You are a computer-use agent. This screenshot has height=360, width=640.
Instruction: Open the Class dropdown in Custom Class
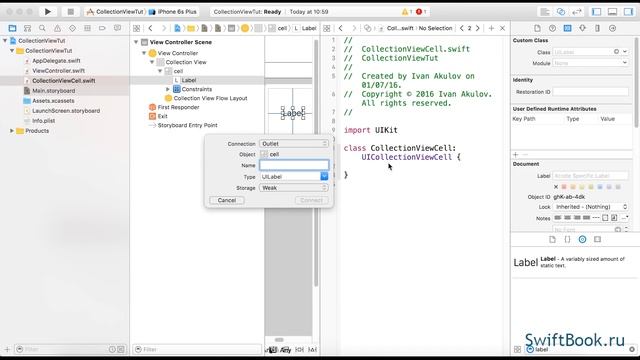[x=625, y=52]
